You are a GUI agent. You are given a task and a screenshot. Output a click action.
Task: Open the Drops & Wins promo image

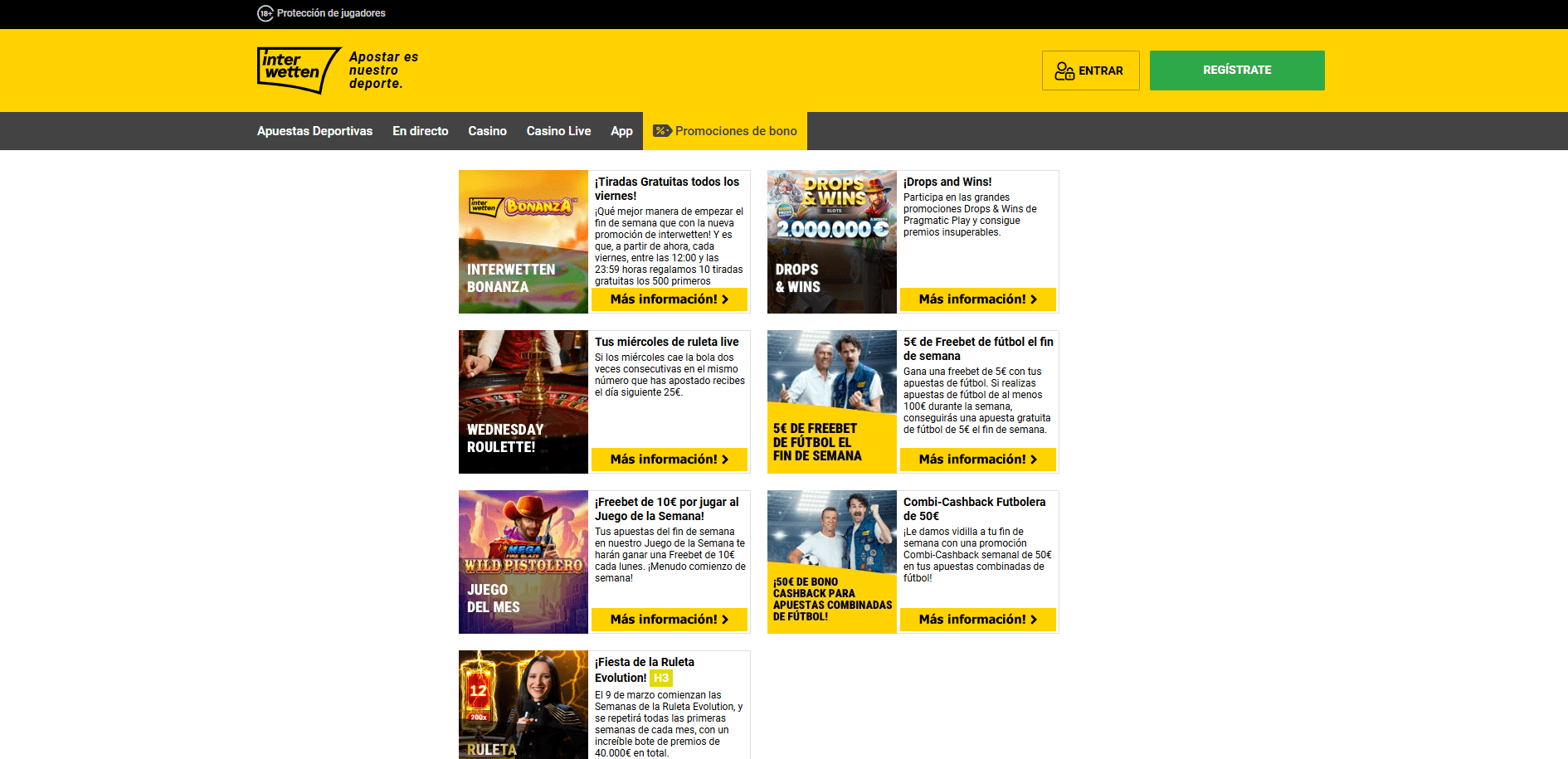tap(832, 241)
